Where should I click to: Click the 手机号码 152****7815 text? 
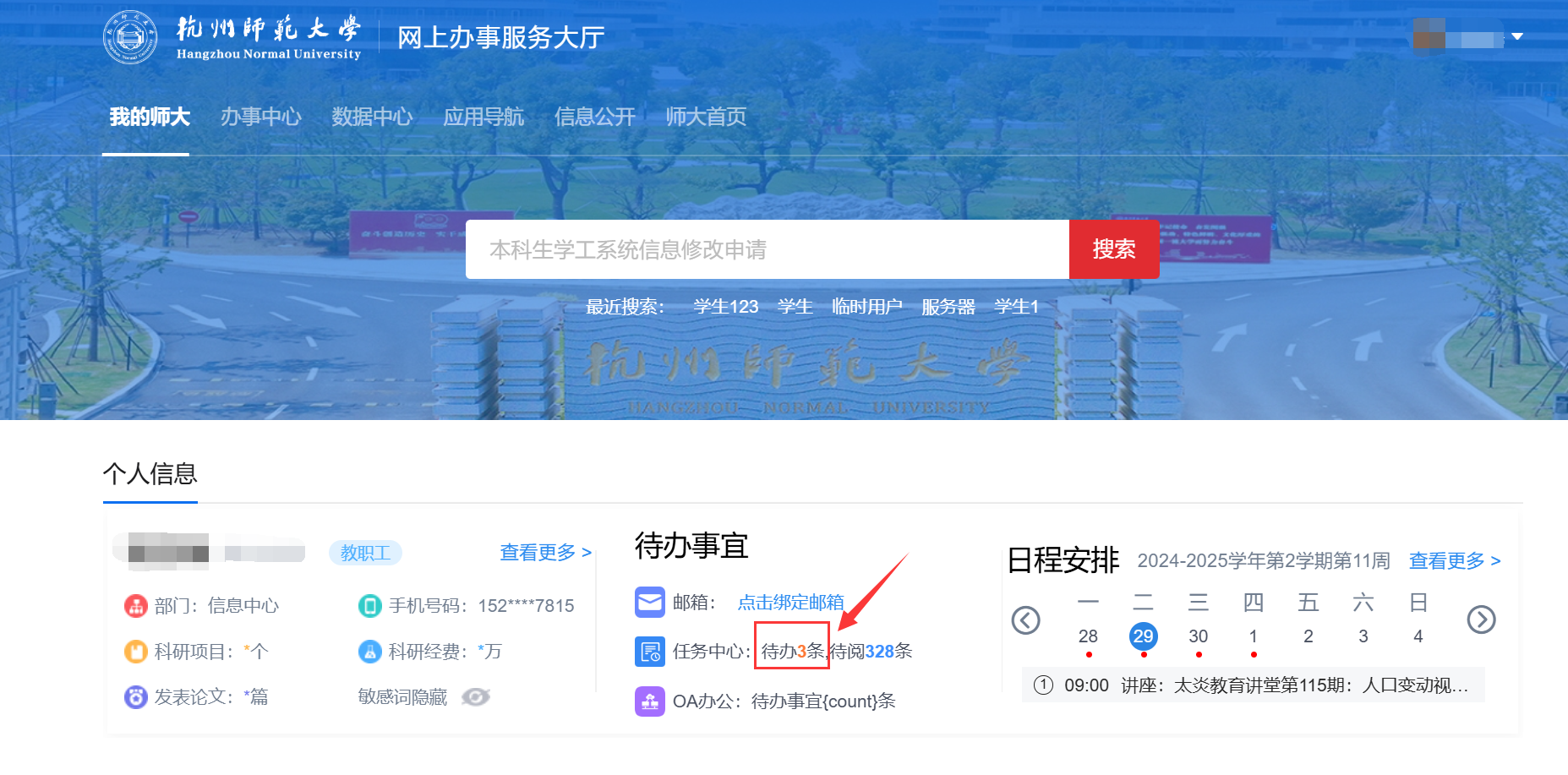click(x=482, y=606)
